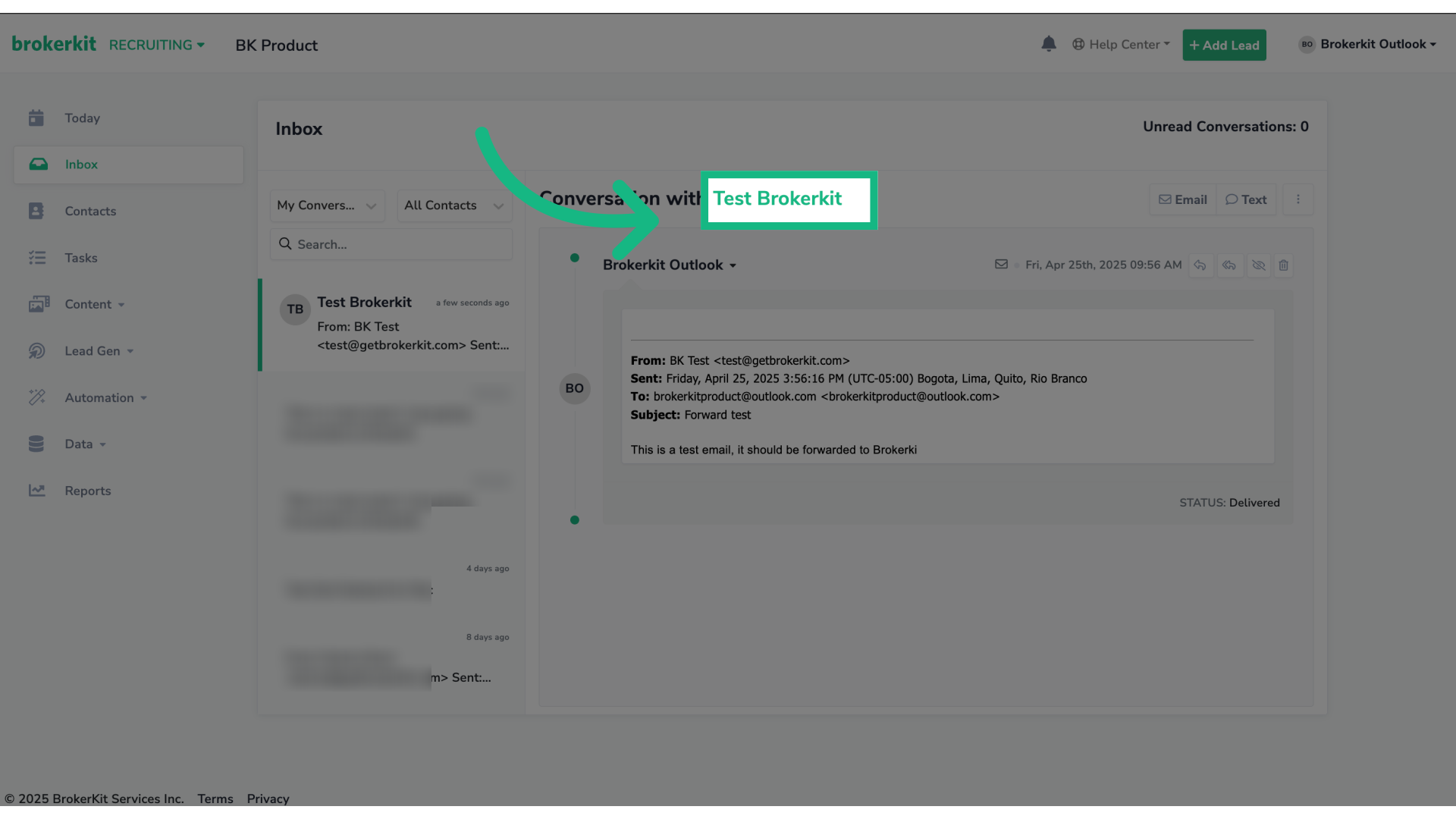Focus the inbox Search field
Screen dimensions: 1456x819
391,244
